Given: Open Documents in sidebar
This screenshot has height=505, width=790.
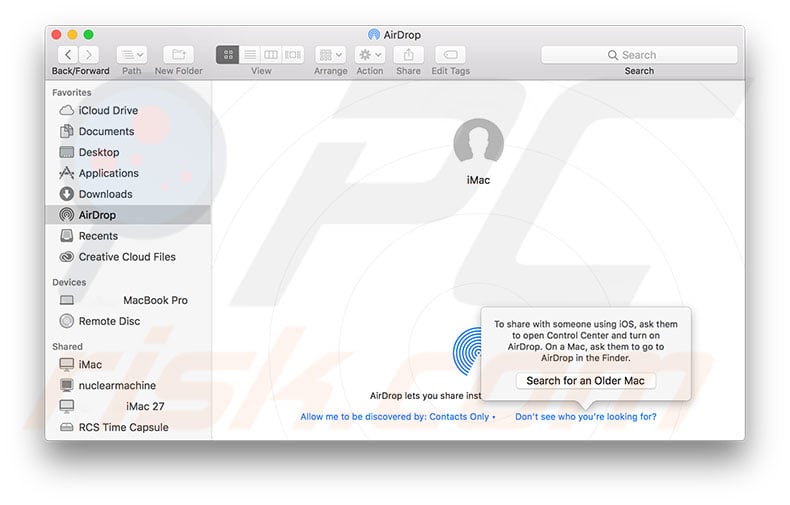Looking at the screenshot, I should click(x=128, y=132).
